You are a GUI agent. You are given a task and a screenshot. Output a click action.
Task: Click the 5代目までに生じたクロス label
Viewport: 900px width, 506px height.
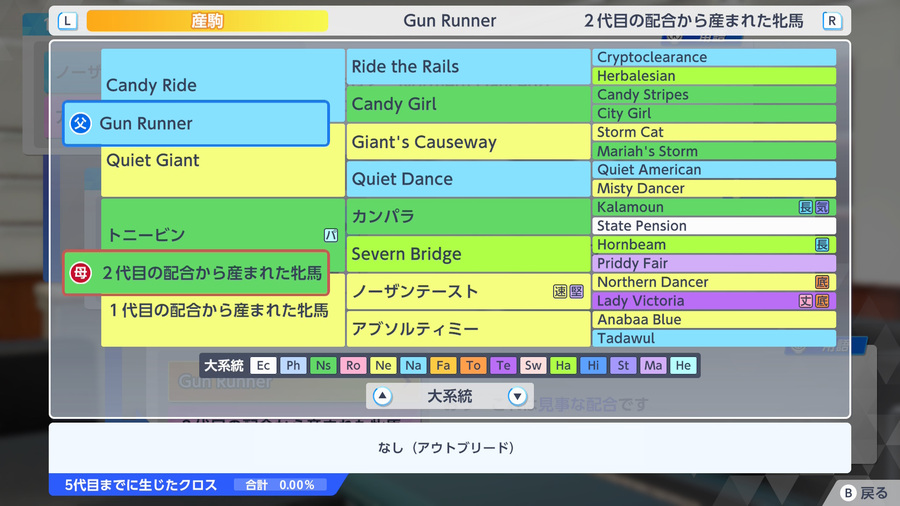point(141,485)
